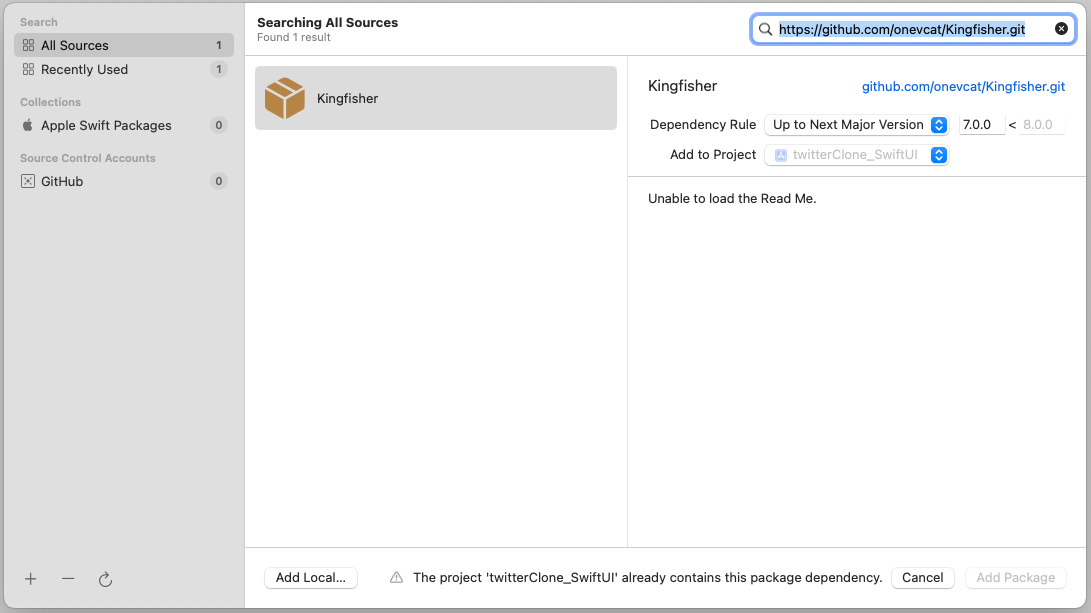Click the Apple logo icon

click(x=28, y=125)
